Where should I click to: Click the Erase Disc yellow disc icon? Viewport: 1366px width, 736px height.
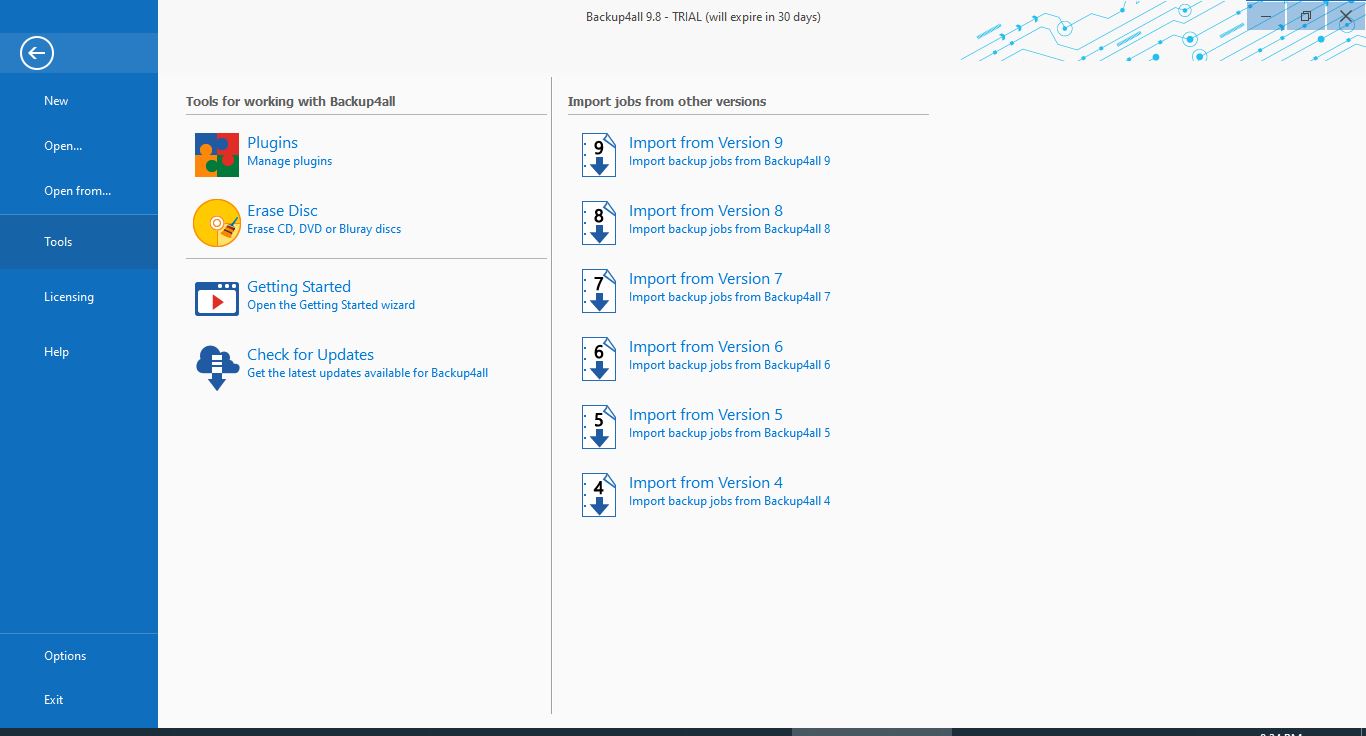(217, 223)
